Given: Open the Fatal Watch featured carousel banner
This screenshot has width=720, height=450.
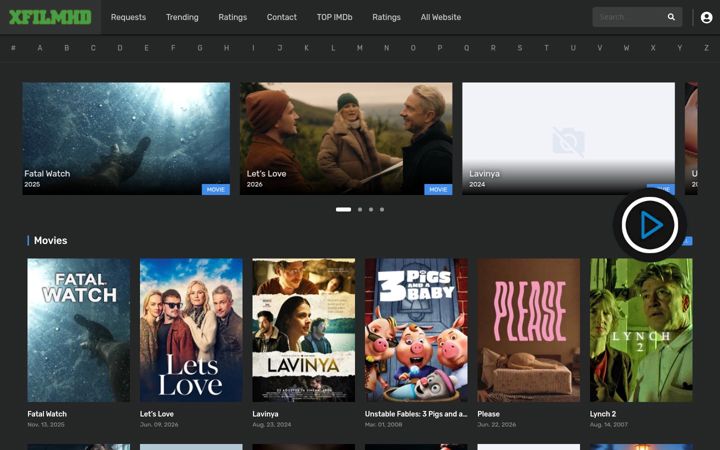Looking at the screenshot, I should coord(126,139).
